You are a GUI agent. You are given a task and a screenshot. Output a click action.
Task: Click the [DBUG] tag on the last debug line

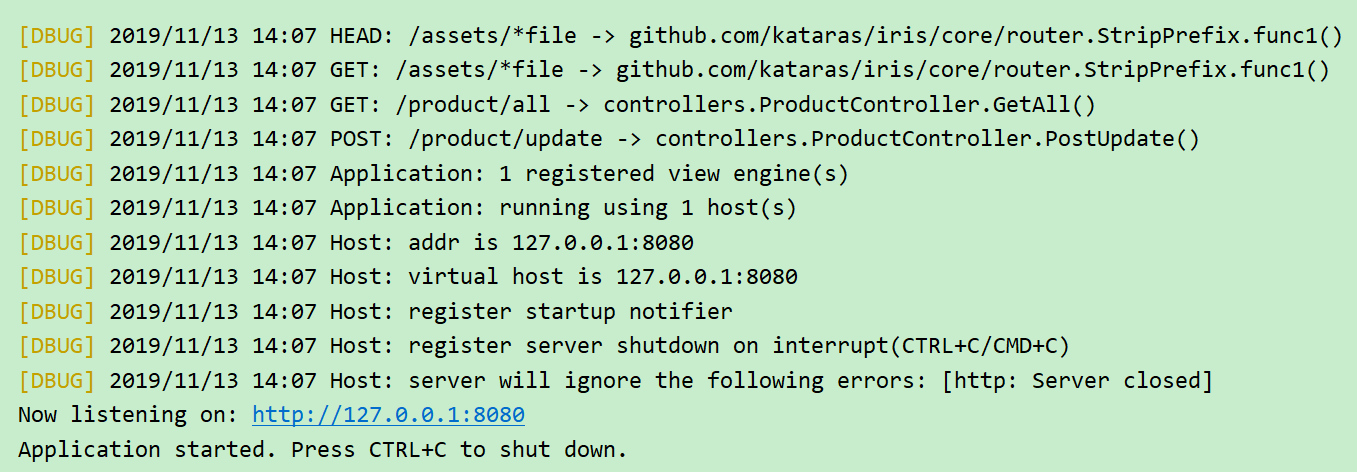[x=56, y=381]
